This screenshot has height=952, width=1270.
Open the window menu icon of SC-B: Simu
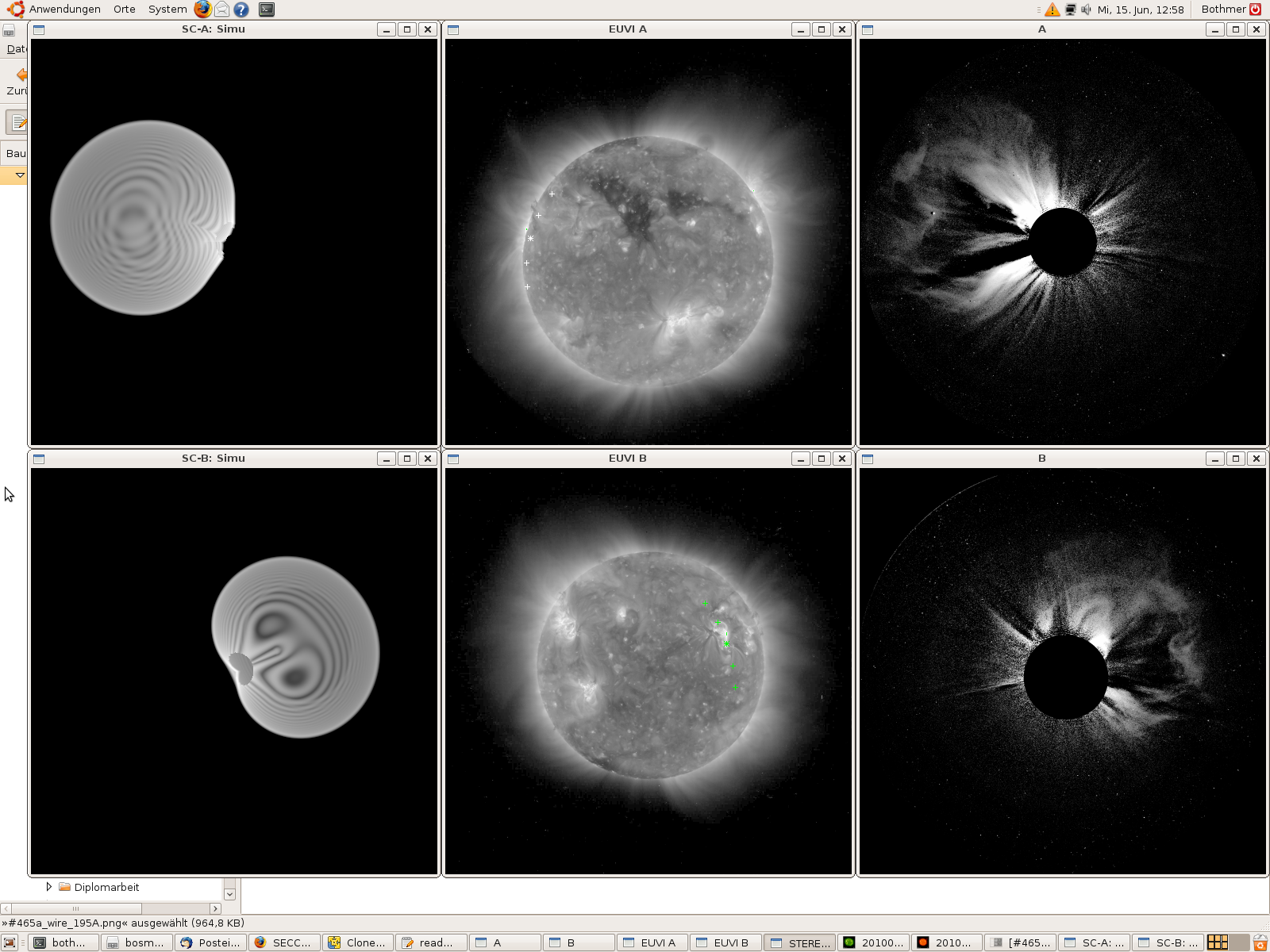[x=39, y=459]
